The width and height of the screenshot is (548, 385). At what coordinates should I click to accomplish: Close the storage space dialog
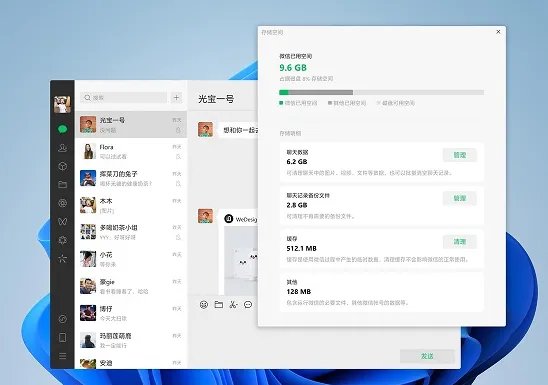498,32
